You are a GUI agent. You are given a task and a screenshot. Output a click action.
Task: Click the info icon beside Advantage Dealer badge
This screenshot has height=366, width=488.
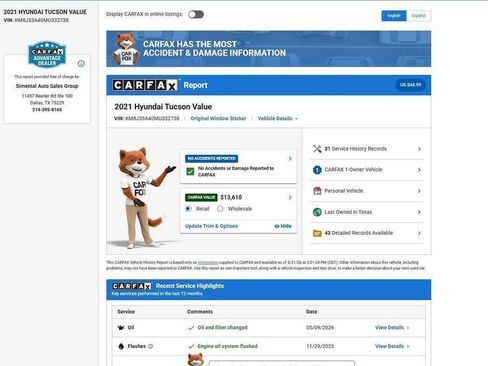click(81, 63)
